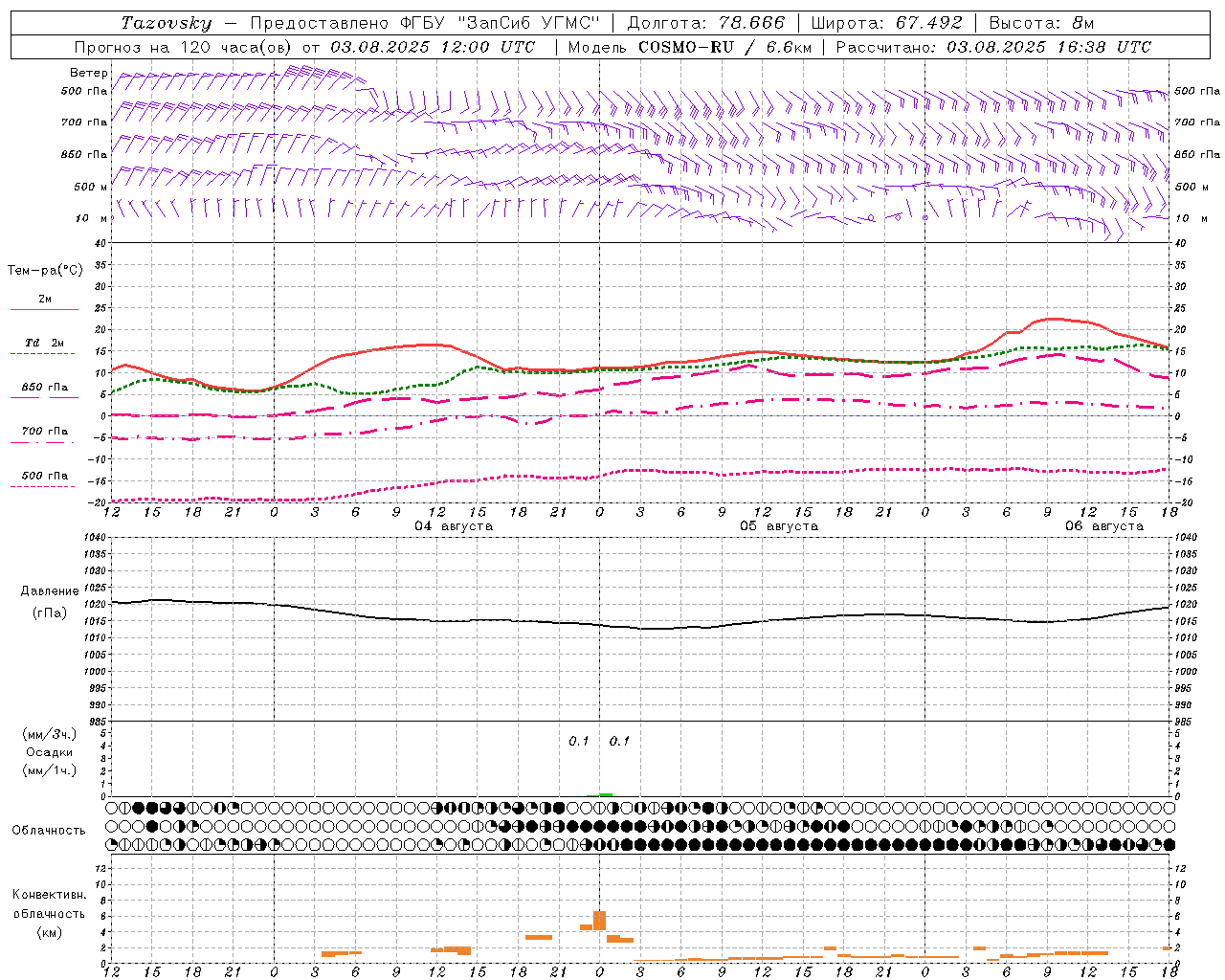Click the 500 гПа temperature legend entry
1225x980 pixels.
pos(45,476)
